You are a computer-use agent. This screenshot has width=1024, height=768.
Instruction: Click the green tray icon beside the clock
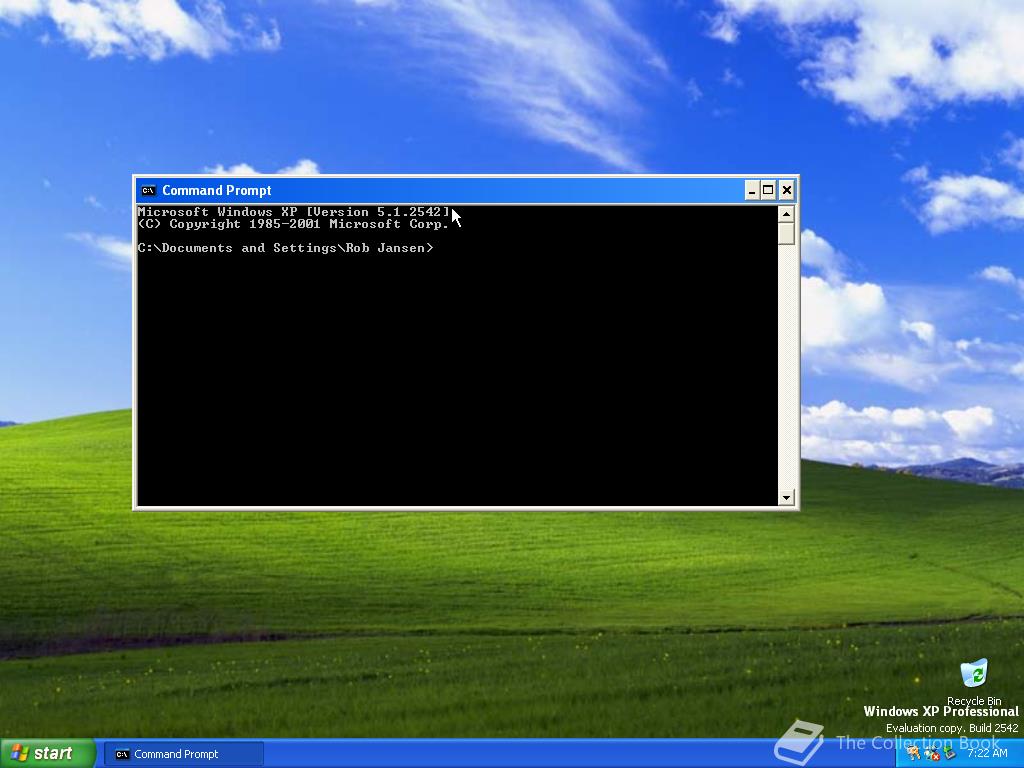click(950, 752)
